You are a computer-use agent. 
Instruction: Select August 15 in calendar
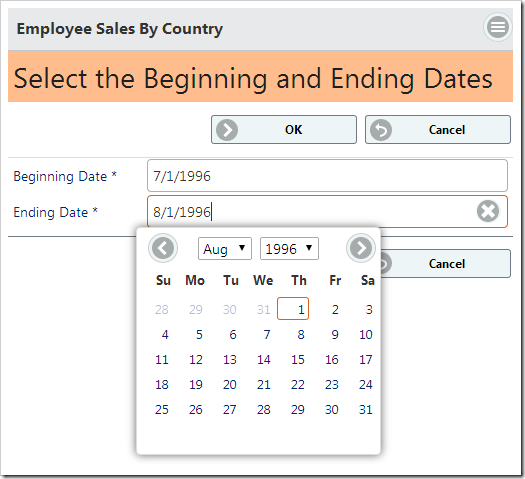point(298,360)
